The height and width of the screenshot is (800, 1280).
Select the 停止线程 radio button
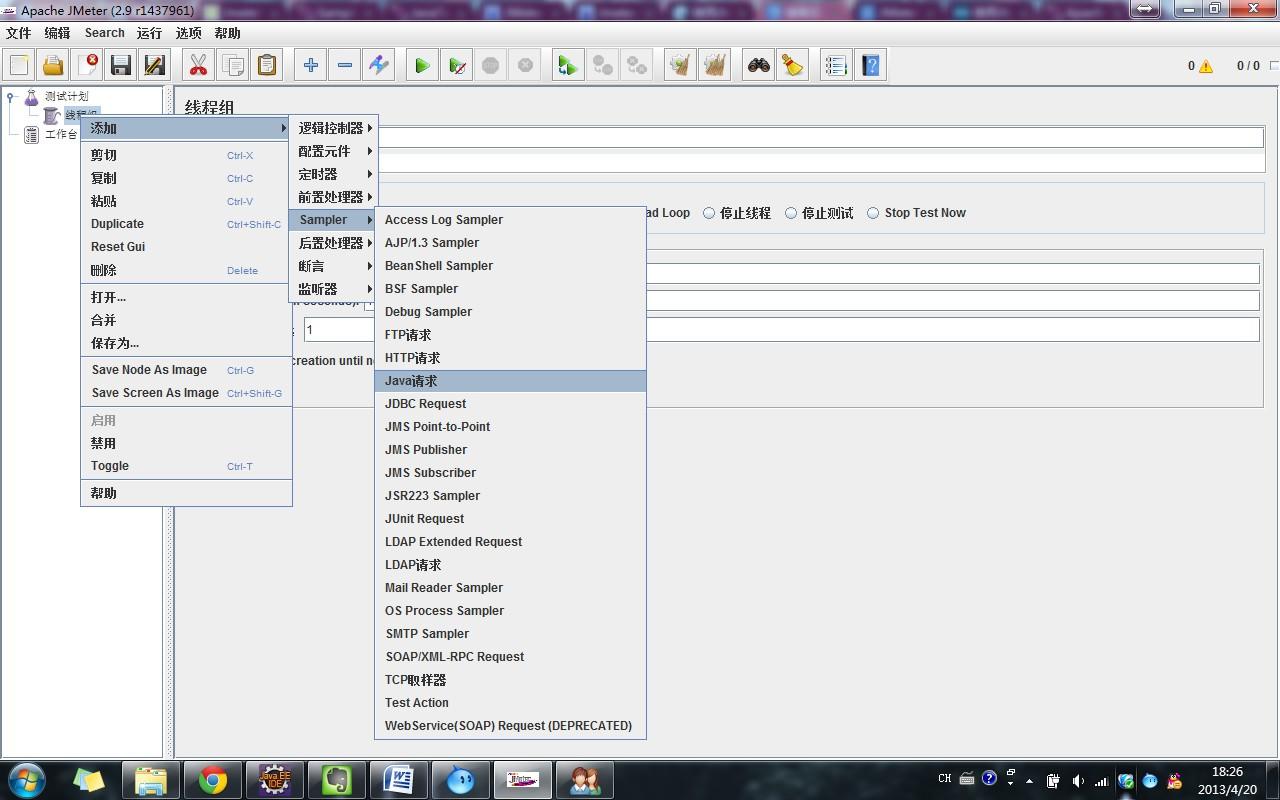pos(709,213)
